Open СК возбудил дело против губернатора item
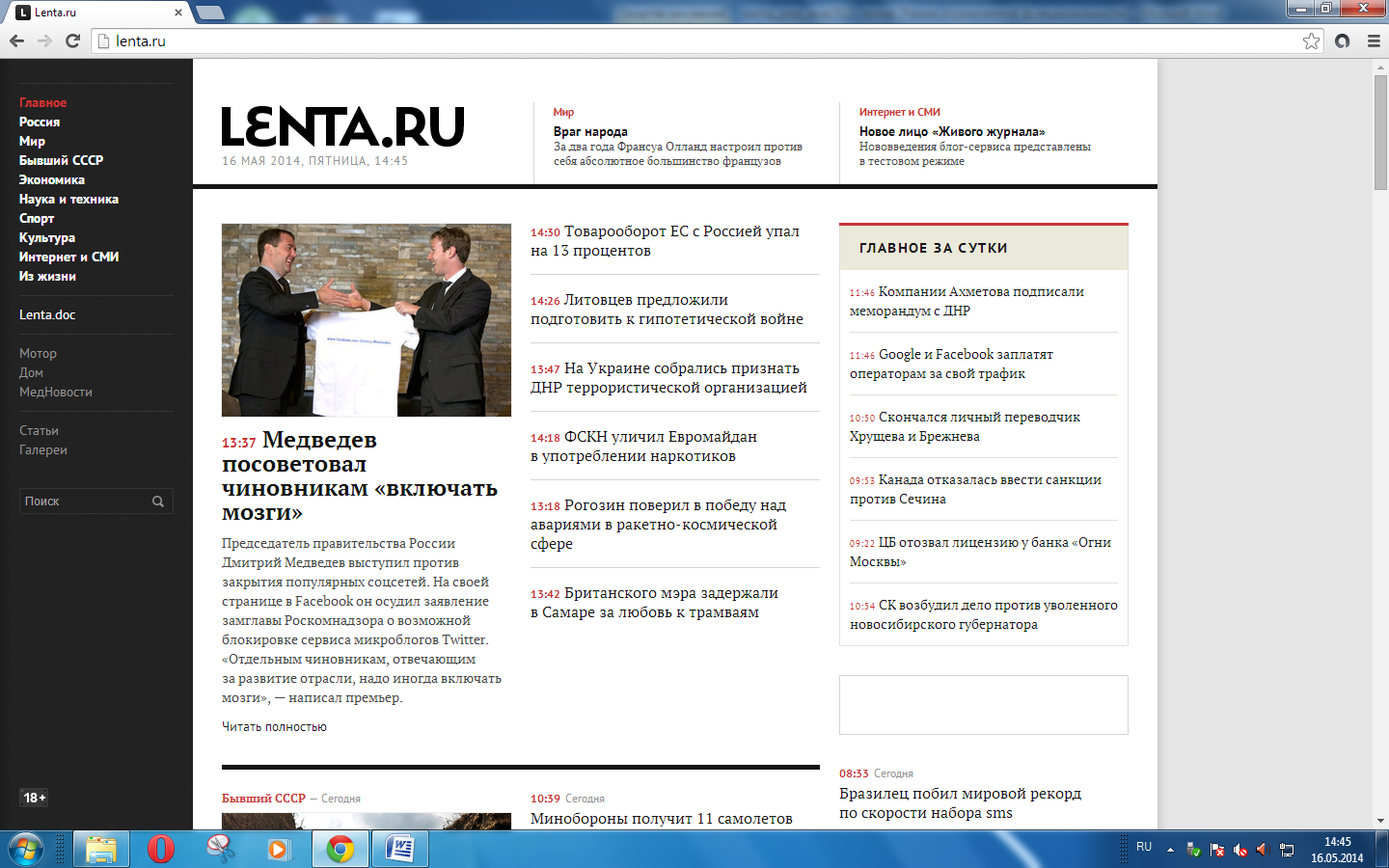Viewport: 1389px width, 868px height. (x=984, y=614)
